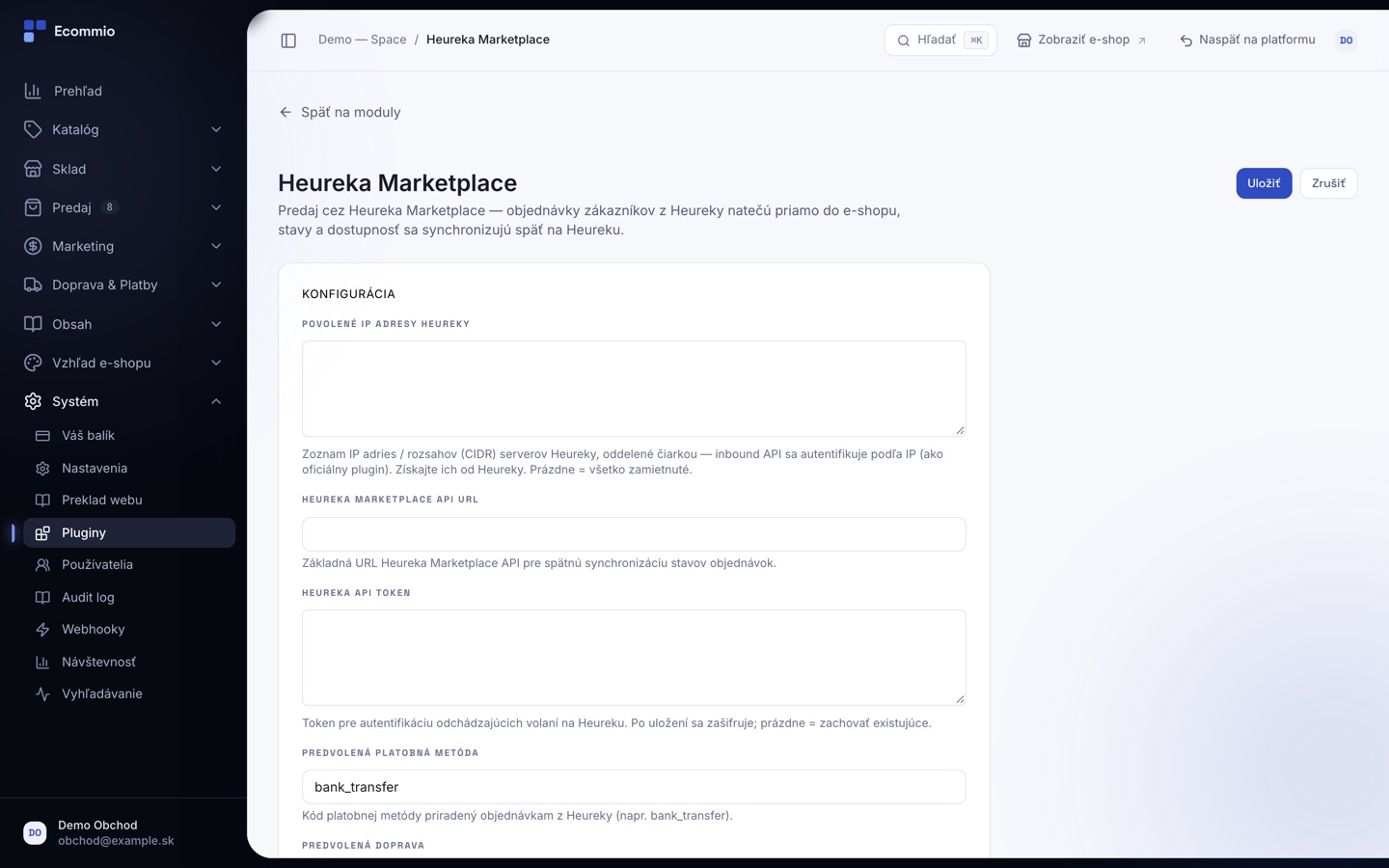Toggle the sidebar panel icon
Image resolution: width=1389 pixels, height=868 pixels.
(288, 41)
